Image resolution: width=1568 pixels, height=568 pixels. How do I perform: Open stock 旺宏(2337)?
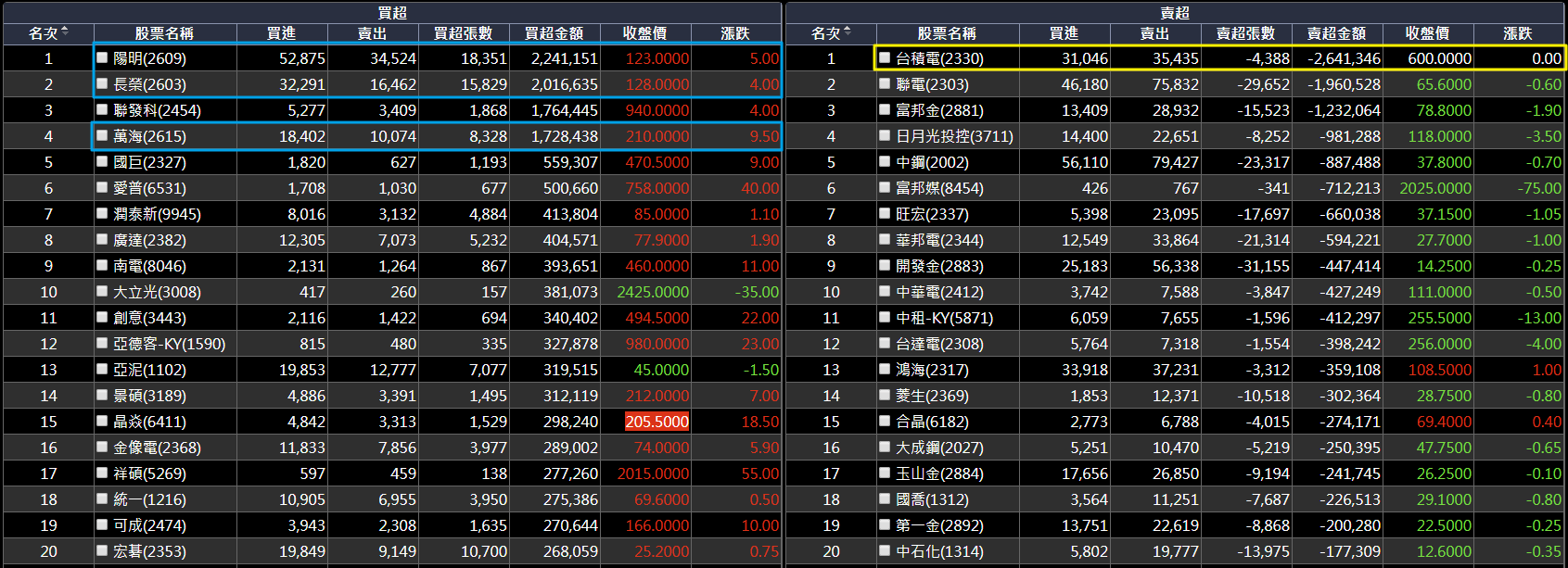[932, 214]
